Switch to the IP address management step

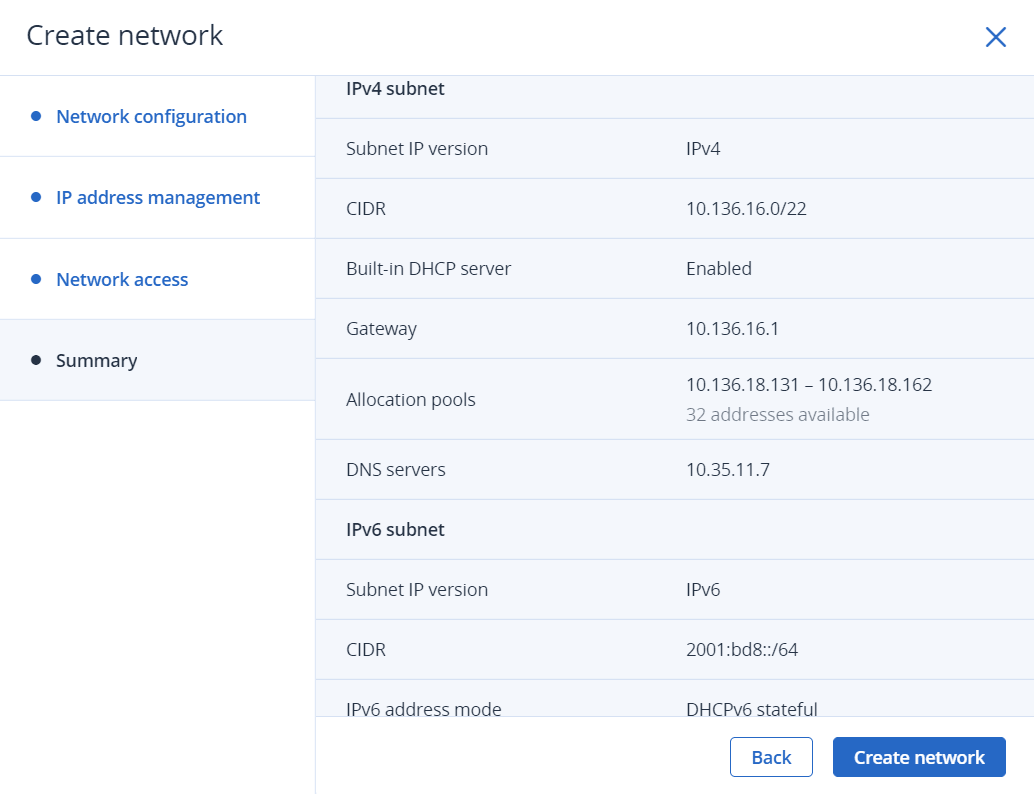point(159,197)
